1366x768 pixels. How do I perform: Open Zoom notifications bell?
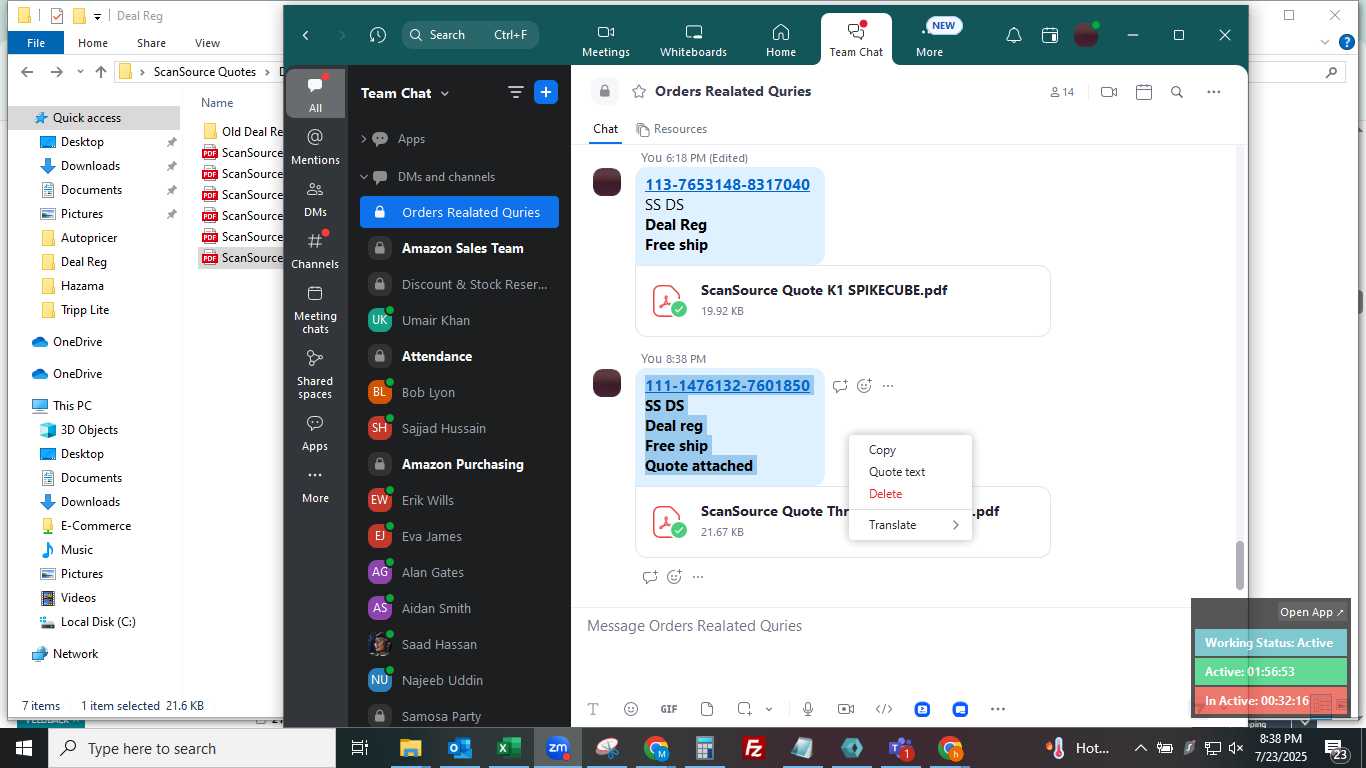coord(1013,35)
